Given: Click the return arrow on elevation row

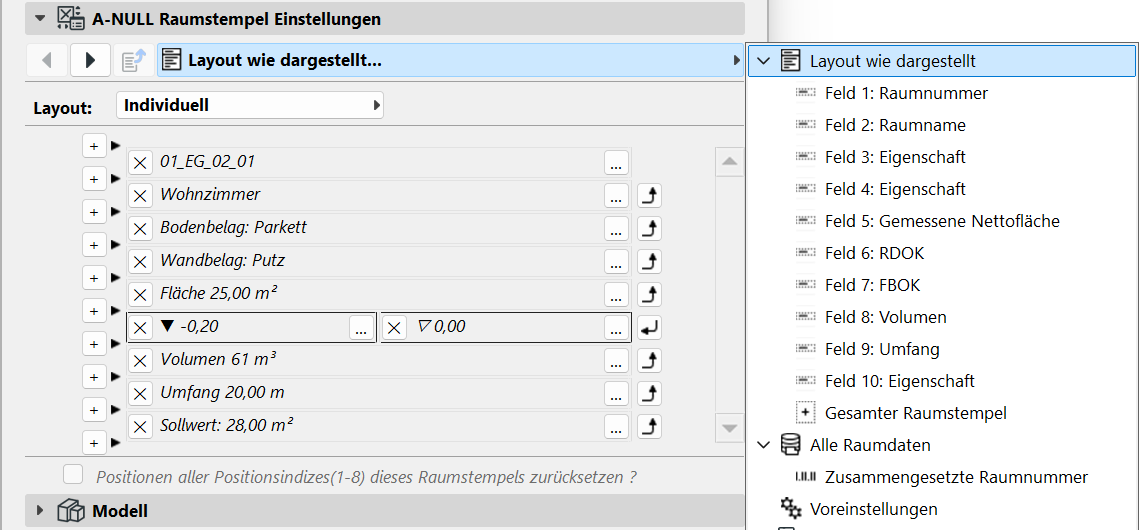Looking at the screenshot, I should (650, 327).
